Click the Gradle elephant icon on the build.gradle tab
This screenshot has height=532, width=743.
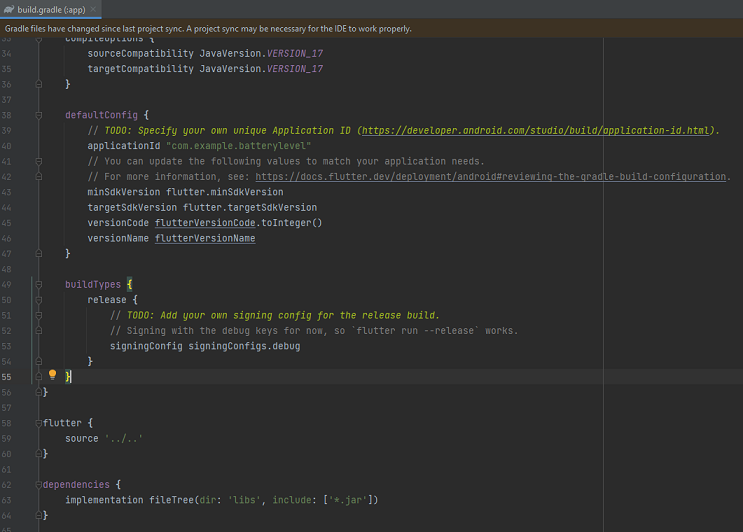pos(9,9)
